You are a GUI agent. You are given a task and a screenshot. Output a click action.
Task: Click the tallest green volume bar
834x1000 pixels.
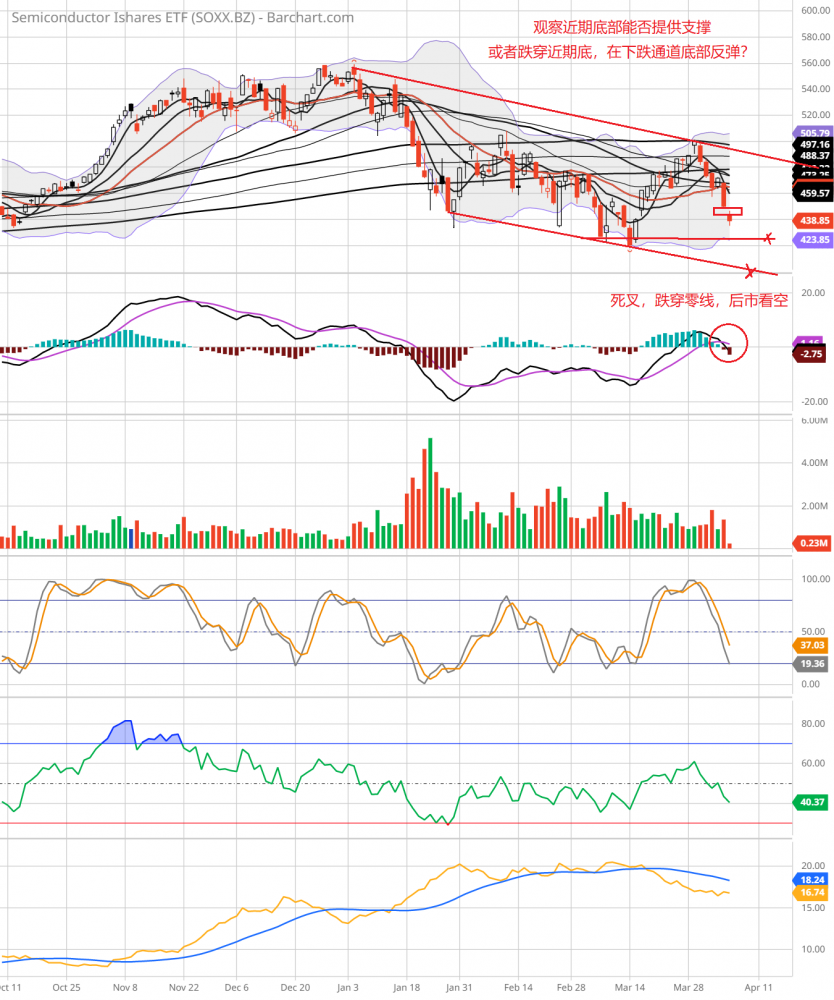(x=430, y=492)
